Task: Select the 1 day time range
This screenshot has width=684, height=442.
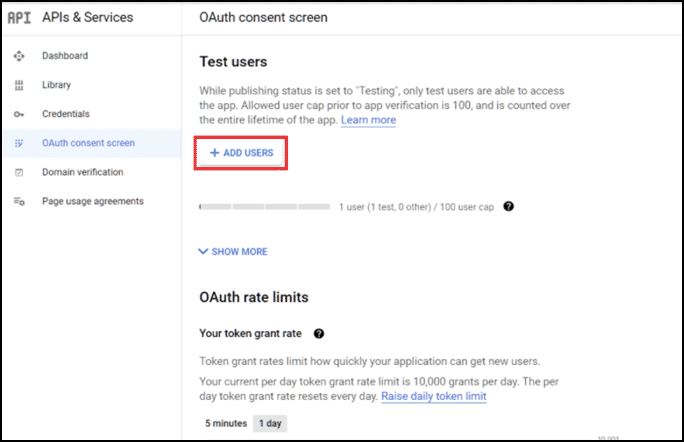Action: [270, 423]
